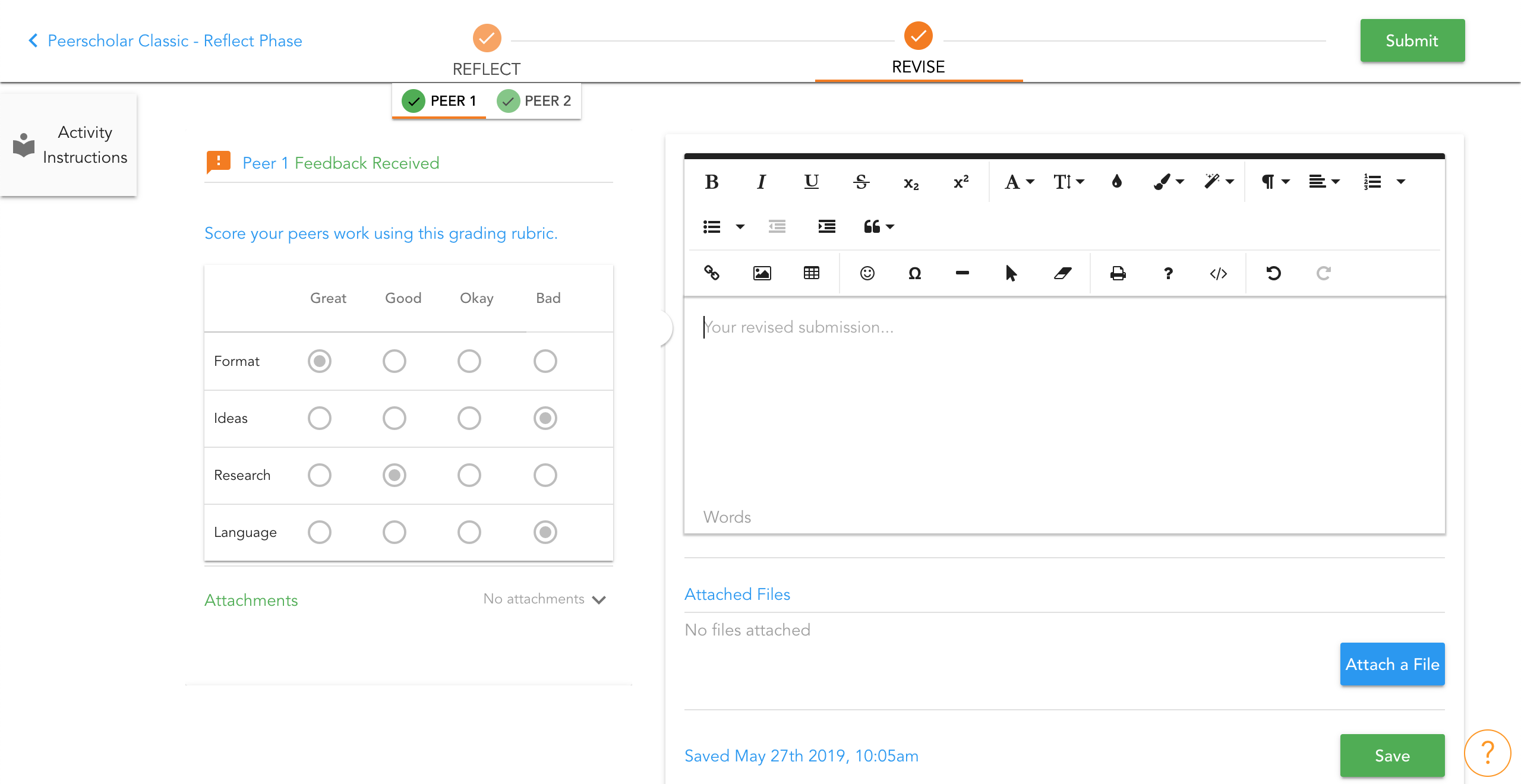
Task: Apply strikethrough formatting
Action: 861,182
